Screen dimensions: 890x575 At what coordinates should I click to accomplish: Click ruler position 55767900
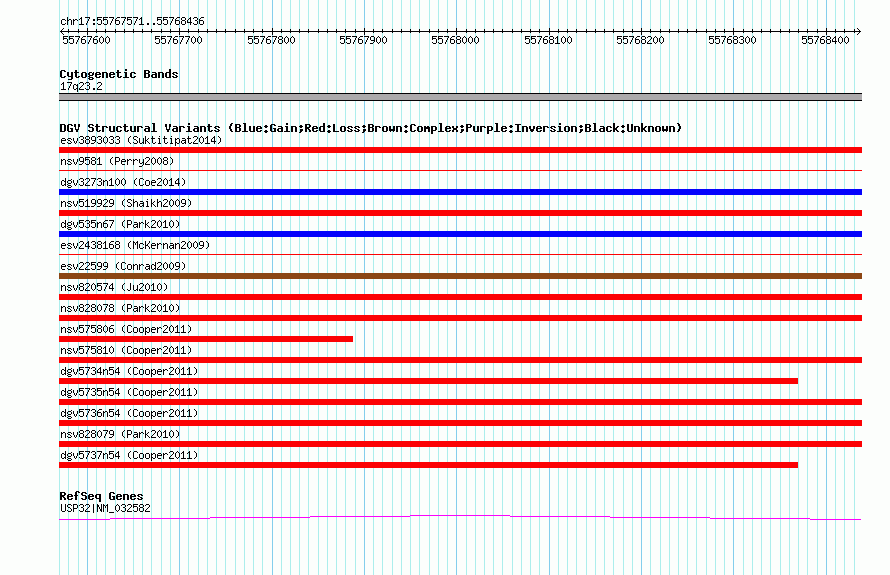click(x=363, y=40)
